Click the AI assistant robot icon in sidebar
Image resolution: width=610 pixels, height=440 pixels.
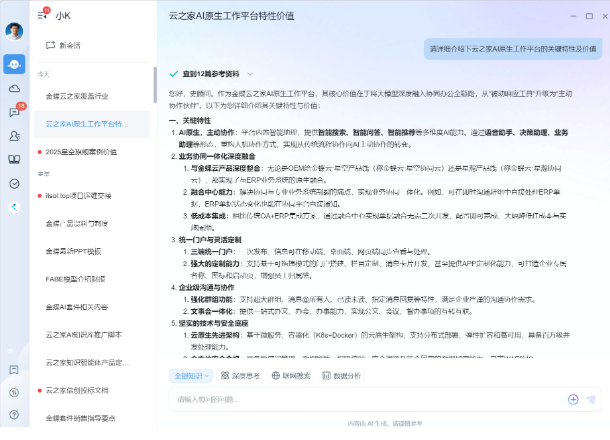[x=14, y=64]
